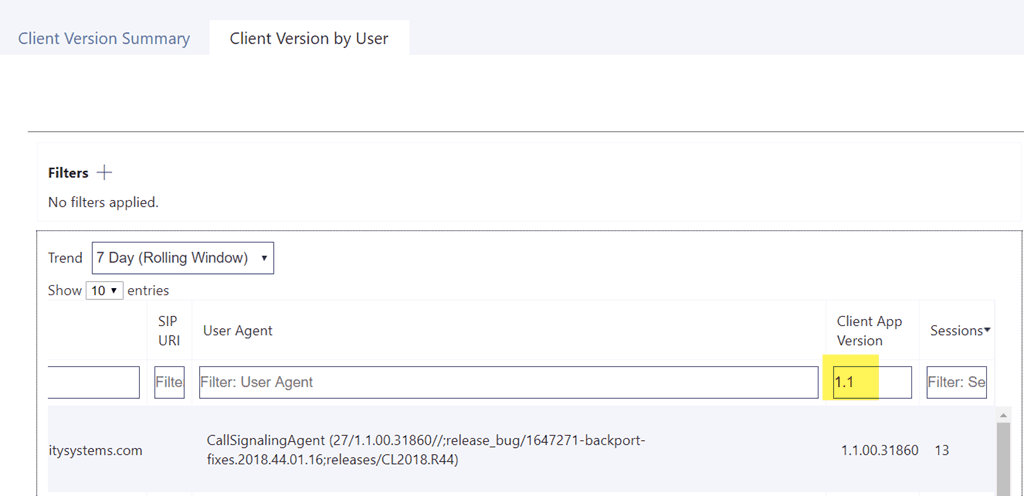Click the Sessions column sort arrow
Image resolution: width=1024 pixels, height=496 pixels.
[987, 330]
